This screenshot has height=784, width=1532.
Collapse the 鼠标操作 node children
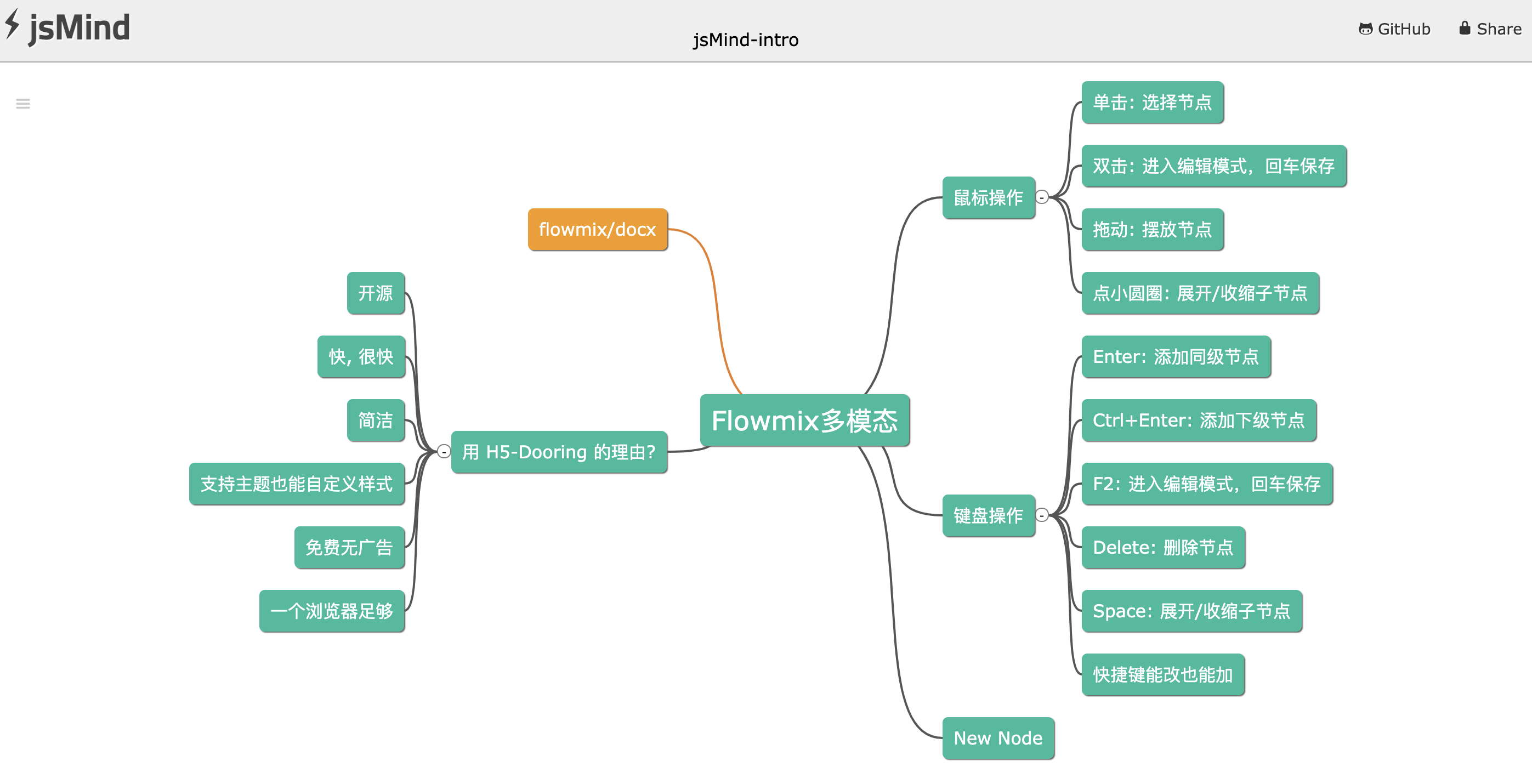(x=1042, y=197)
